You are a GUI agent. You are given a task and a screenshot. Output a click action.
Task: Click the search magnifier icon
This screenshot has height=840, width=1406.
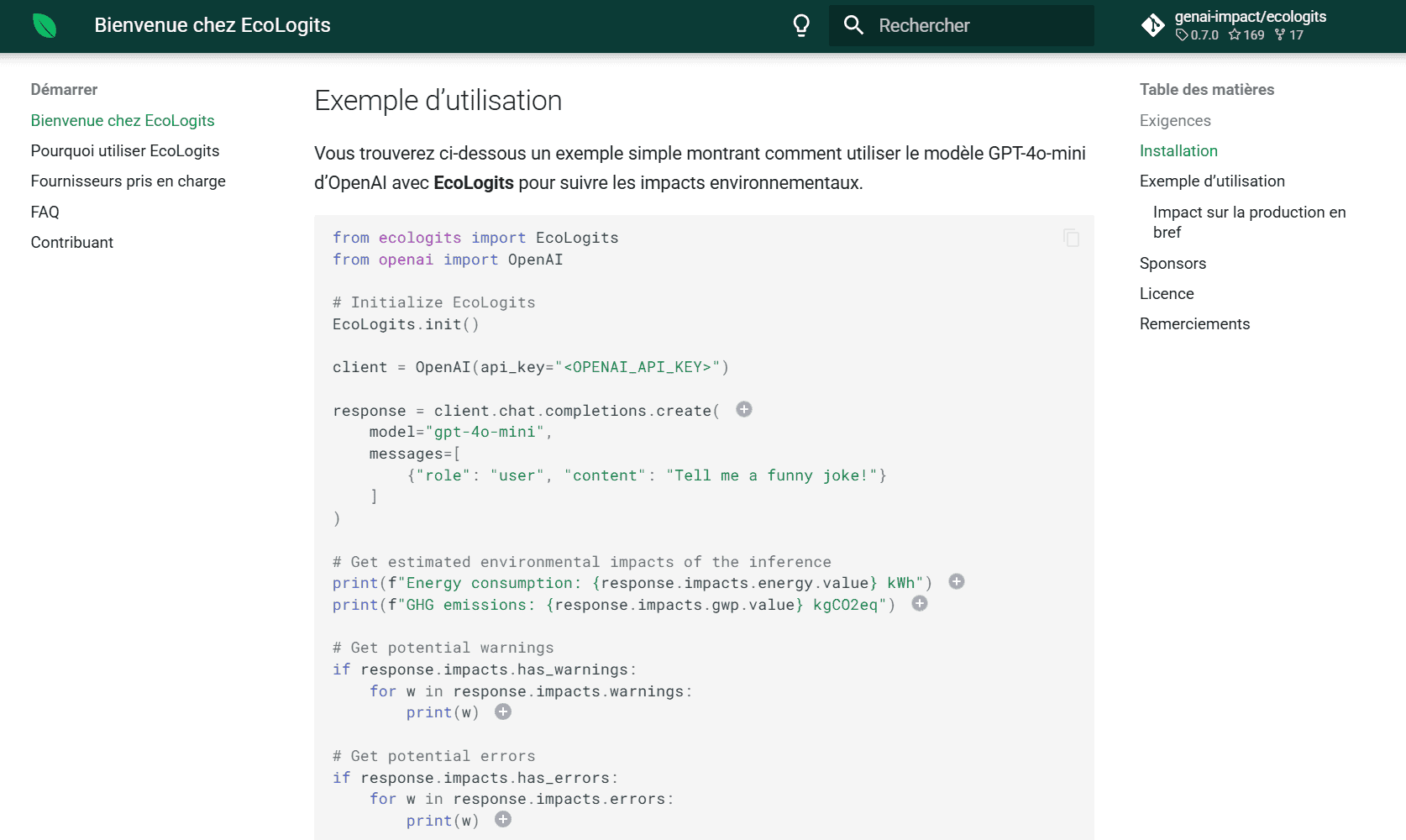pos(853,26)
